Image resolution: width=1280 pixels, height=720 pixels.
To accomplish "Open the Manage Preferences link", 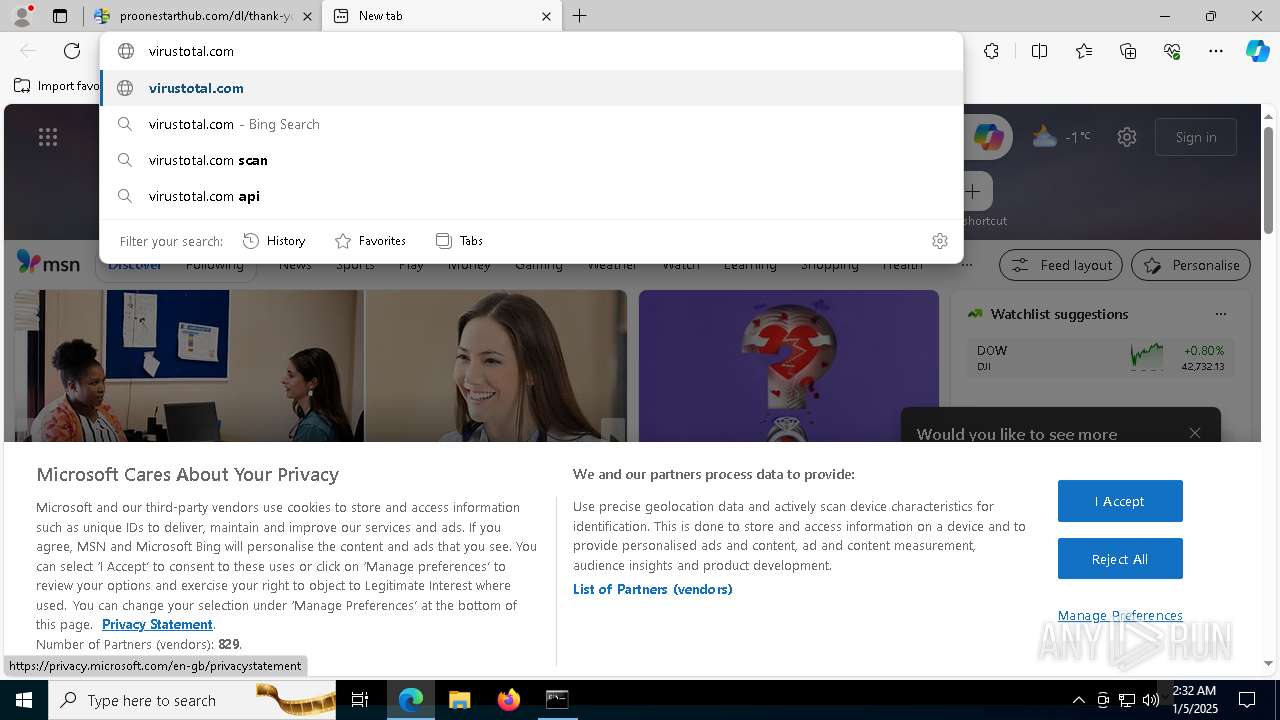I will [1120, 615].
